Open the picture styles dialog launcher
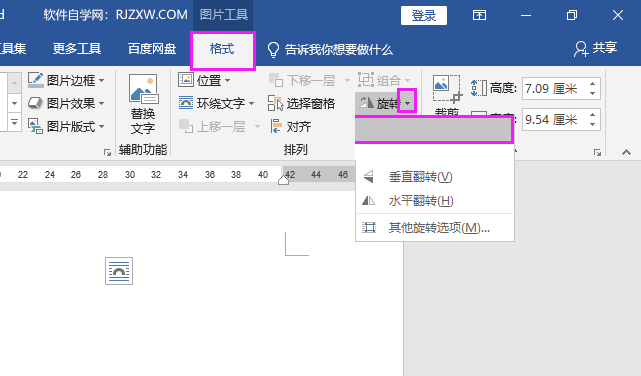The height and width of the screenshot is (376, 641). coord(107,152)
